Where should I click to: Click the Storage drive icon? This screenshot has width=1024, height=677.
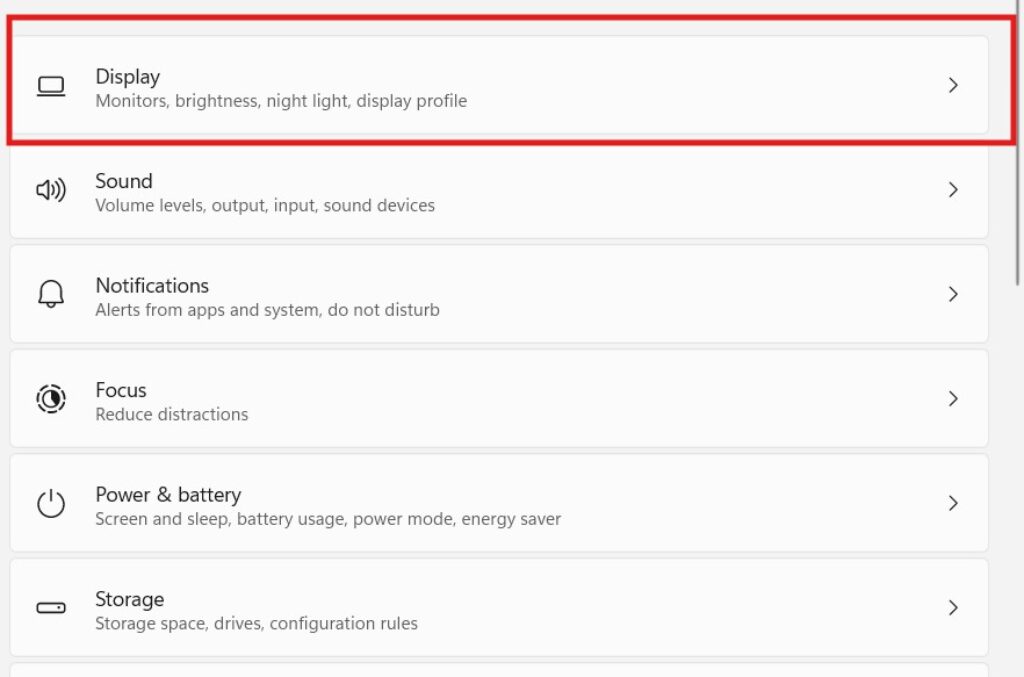click(50, 607)
